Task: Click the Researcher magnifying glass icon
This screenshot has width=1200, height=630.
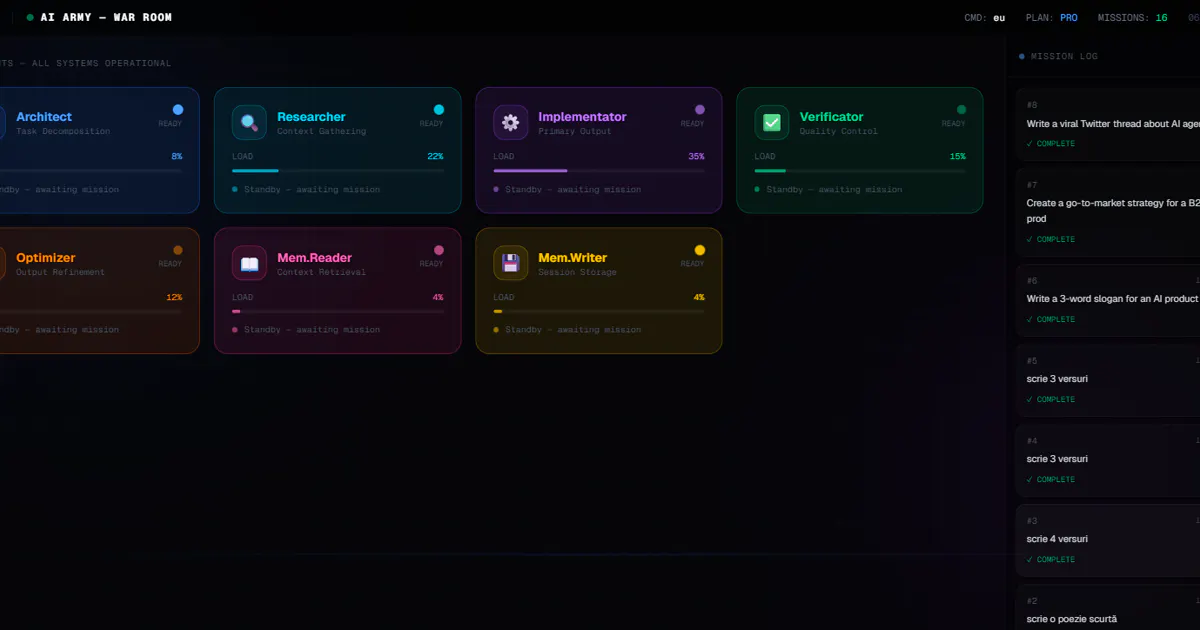Action: tap(249, 122)
